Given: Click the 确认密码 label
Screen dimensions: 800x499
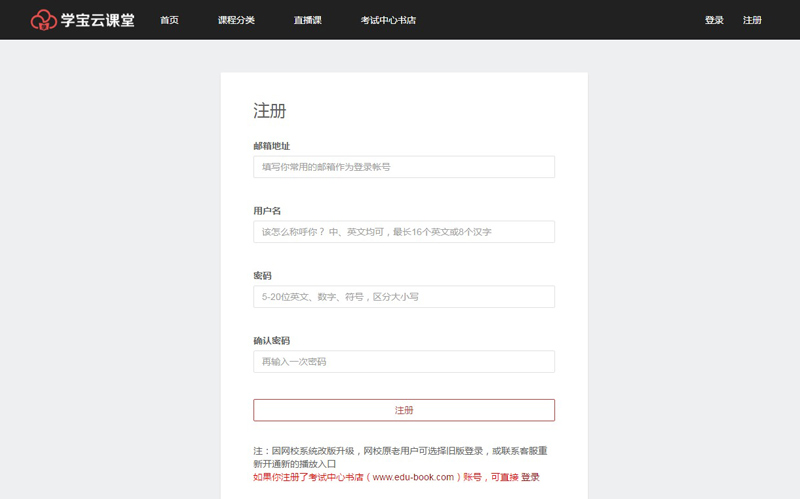Looking at the screenshot, I should coord(271,340).
